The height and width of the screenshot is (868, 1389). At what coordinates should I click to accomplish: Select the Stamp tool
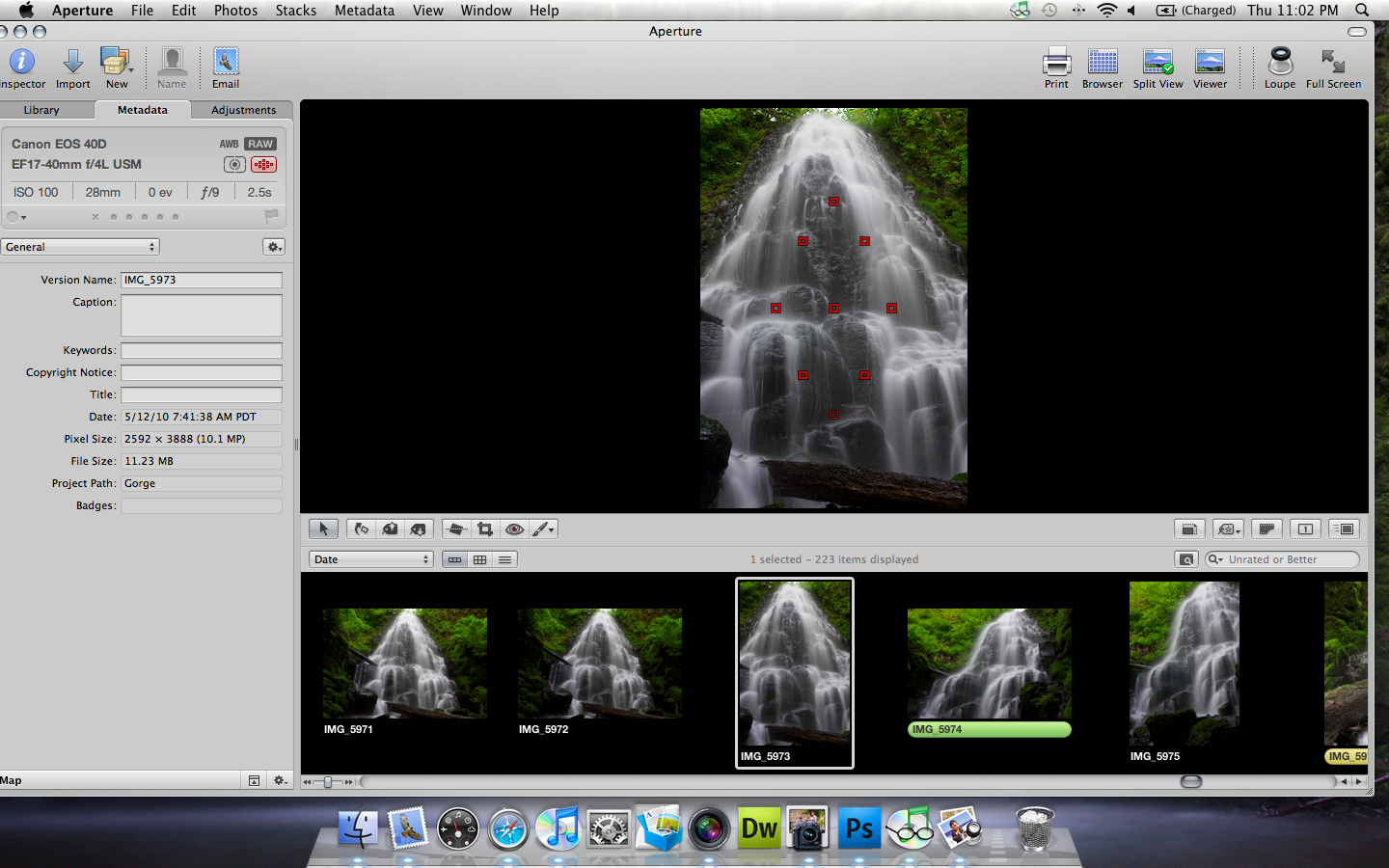418,529
